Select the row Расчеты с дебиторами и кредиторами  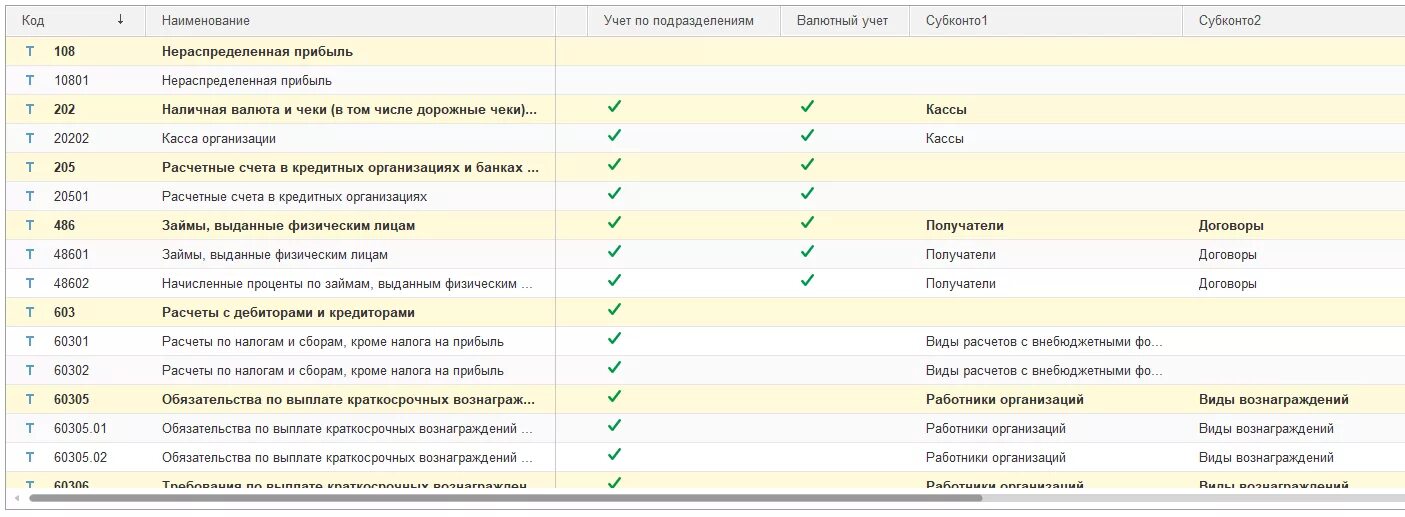point(705,312)
